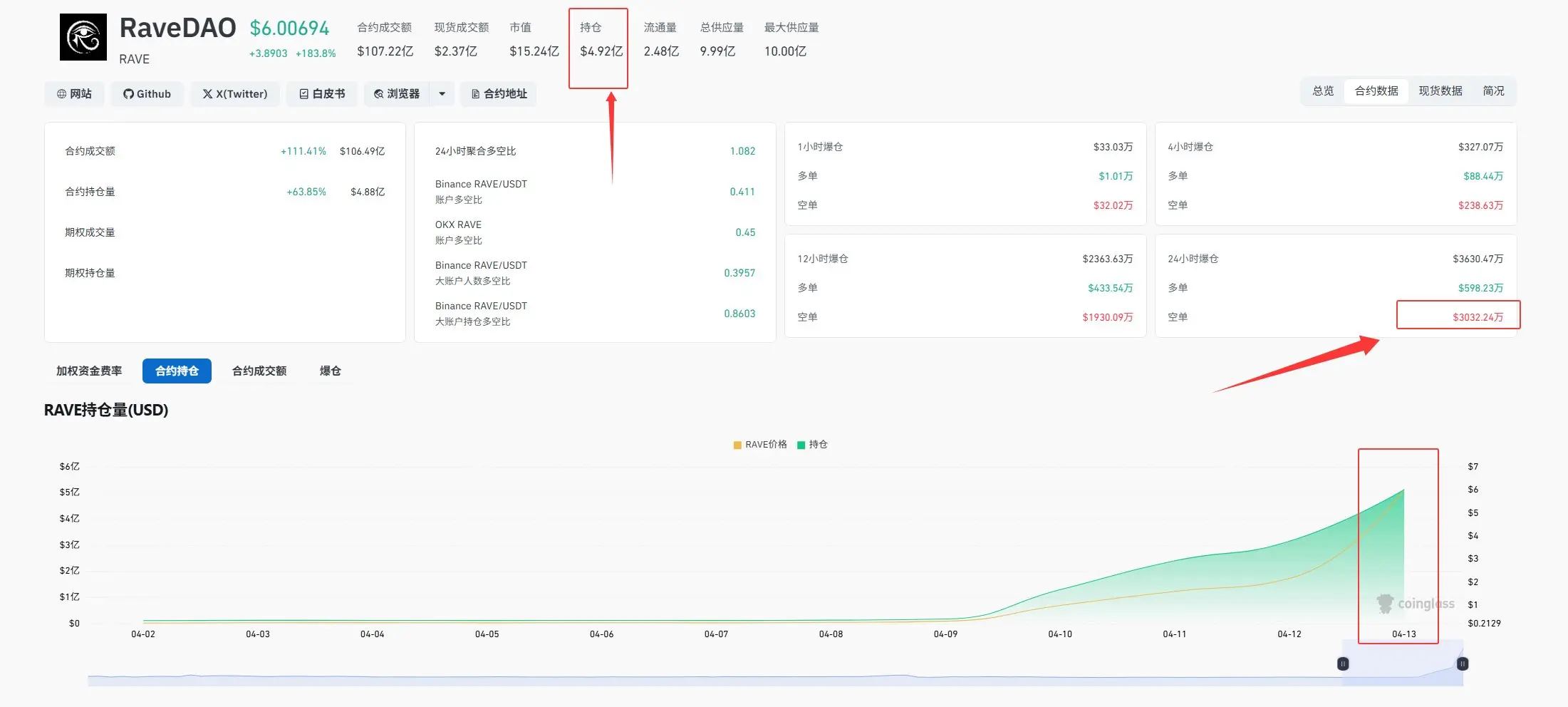Open the Github repository link

pos(147,94)
